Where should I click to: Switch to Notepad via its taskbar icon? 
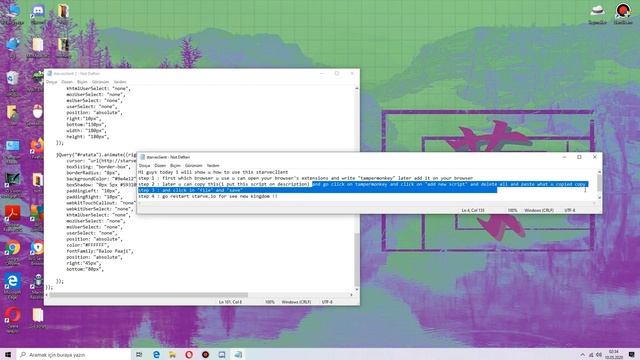tap(238, 354)
